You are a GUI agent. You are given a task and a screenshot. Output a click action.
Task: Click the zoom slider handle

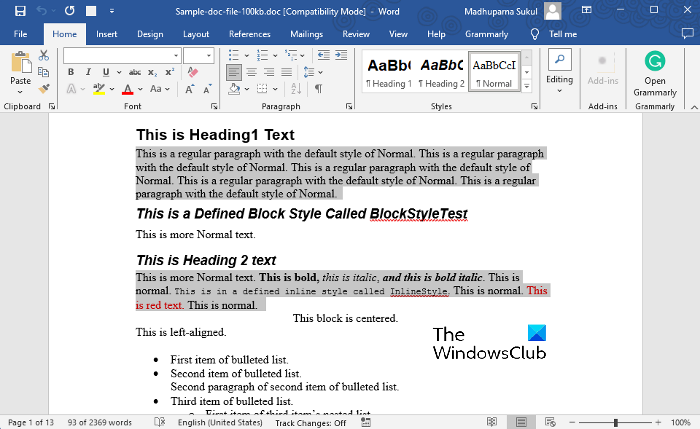coord(615,422)
